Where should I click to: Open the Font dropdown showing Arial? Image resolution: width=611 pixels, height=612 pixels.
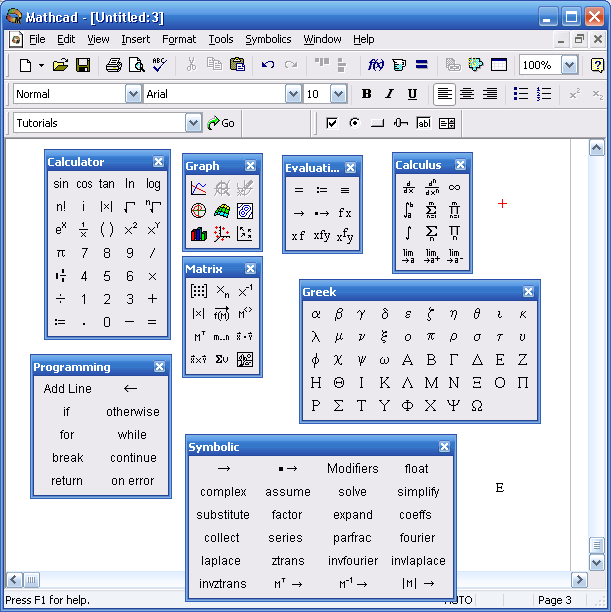click(293, 94)
